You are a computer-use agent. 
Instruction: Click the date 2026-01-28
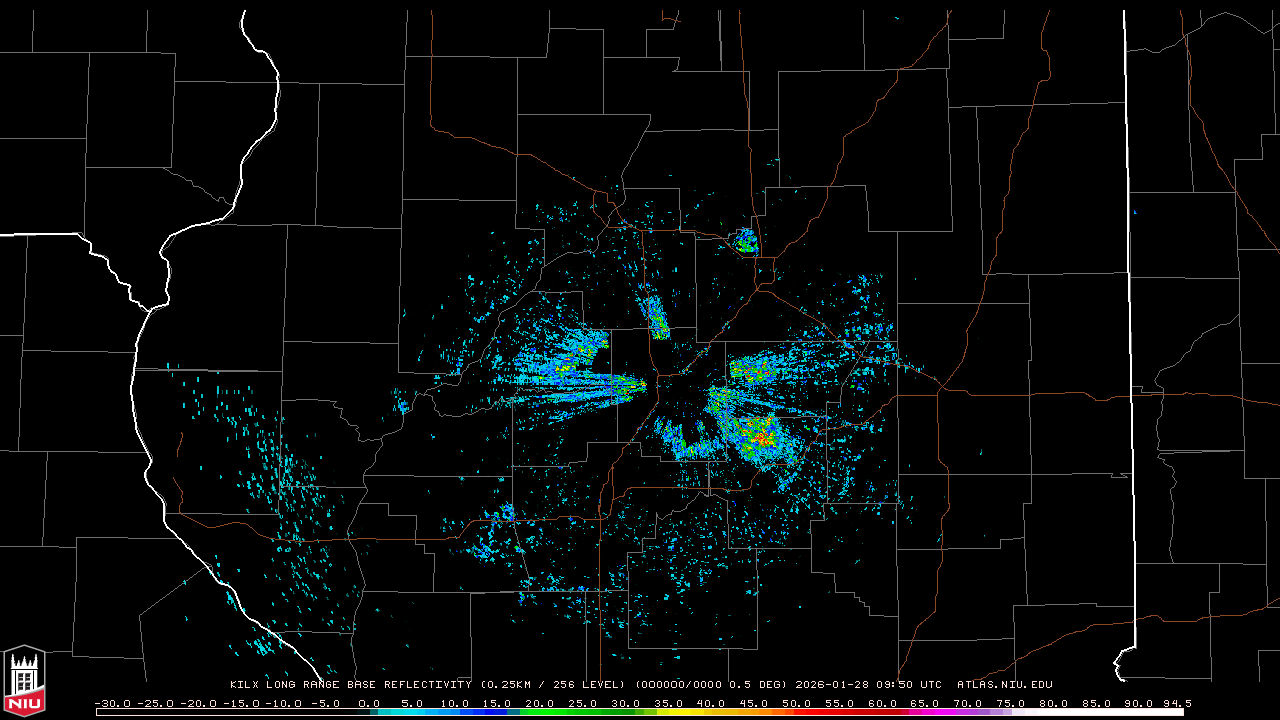pos(832,685)
